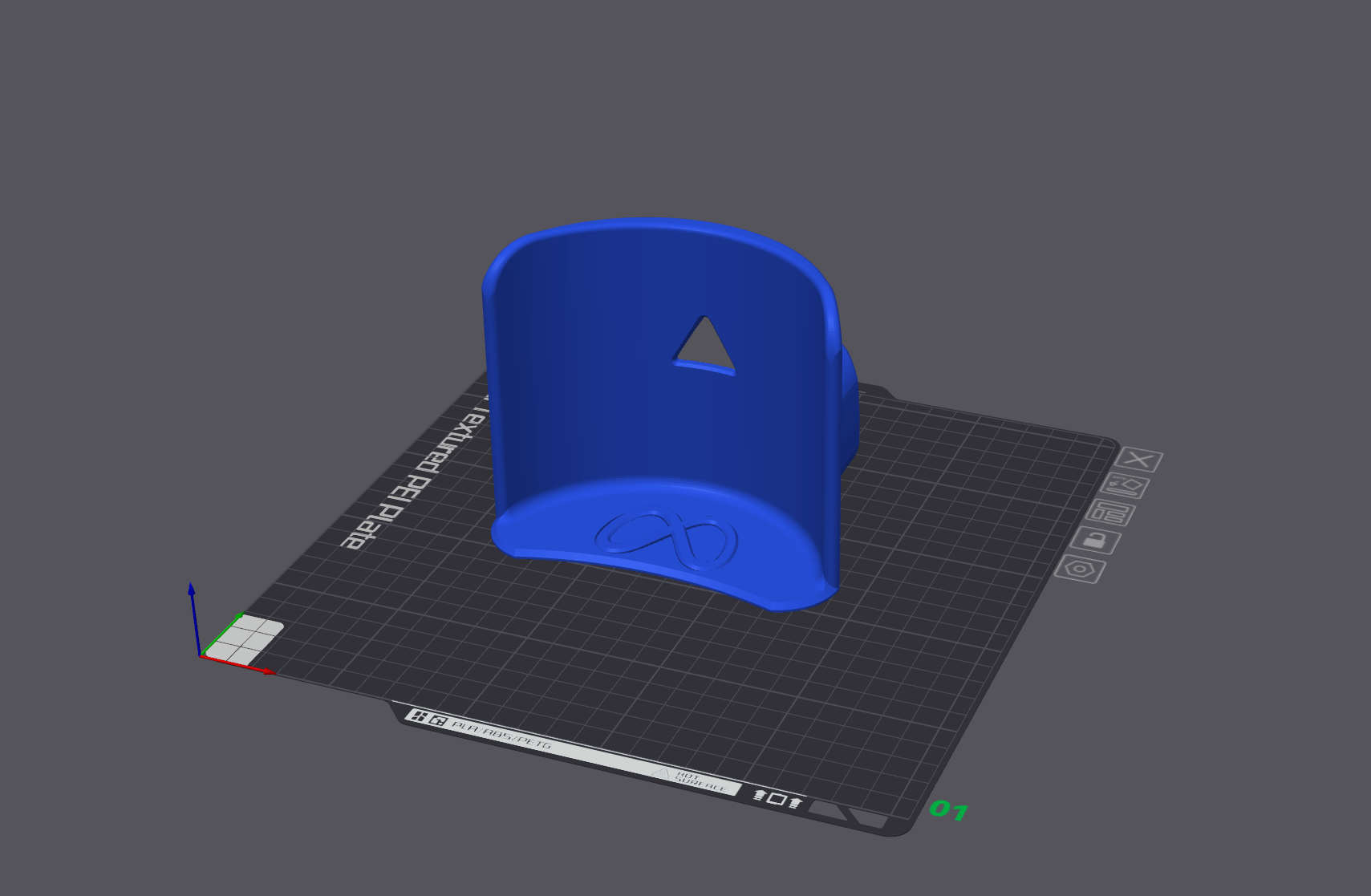Toggle the plate lock icon
1371x896 pixels.
1095,540
